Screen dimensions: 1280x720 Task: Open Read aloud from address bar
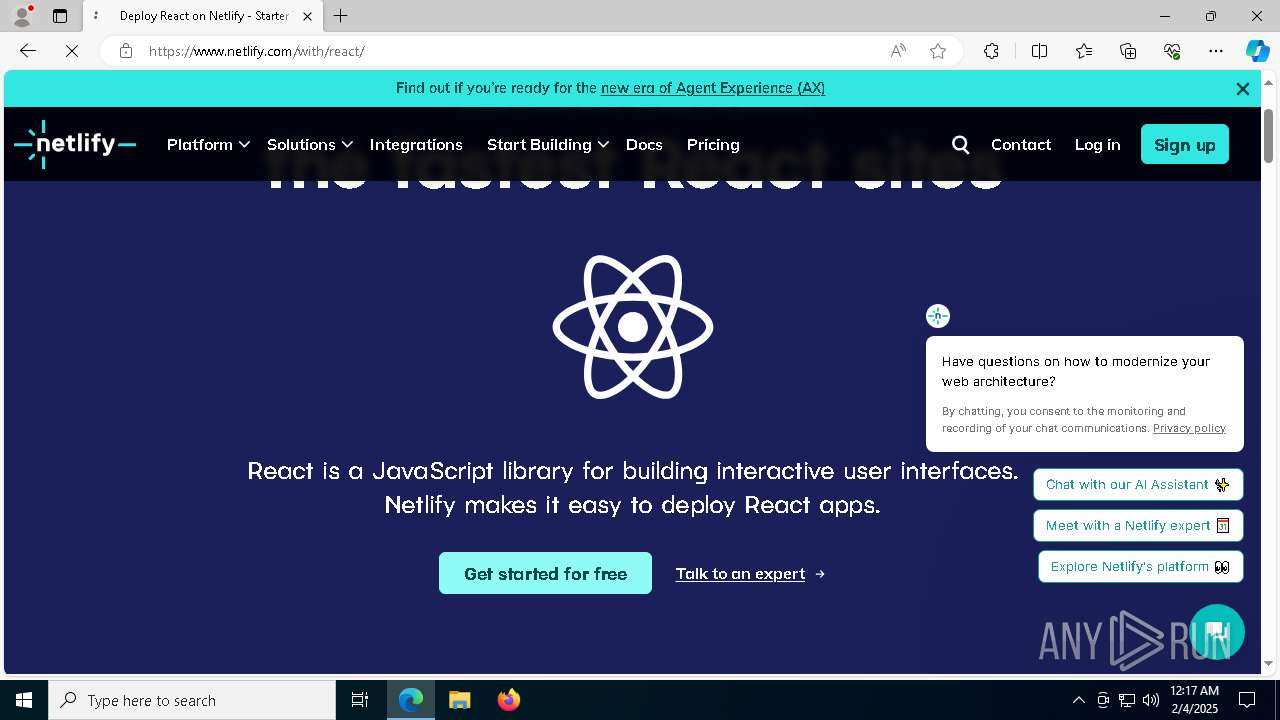point(898,51)
